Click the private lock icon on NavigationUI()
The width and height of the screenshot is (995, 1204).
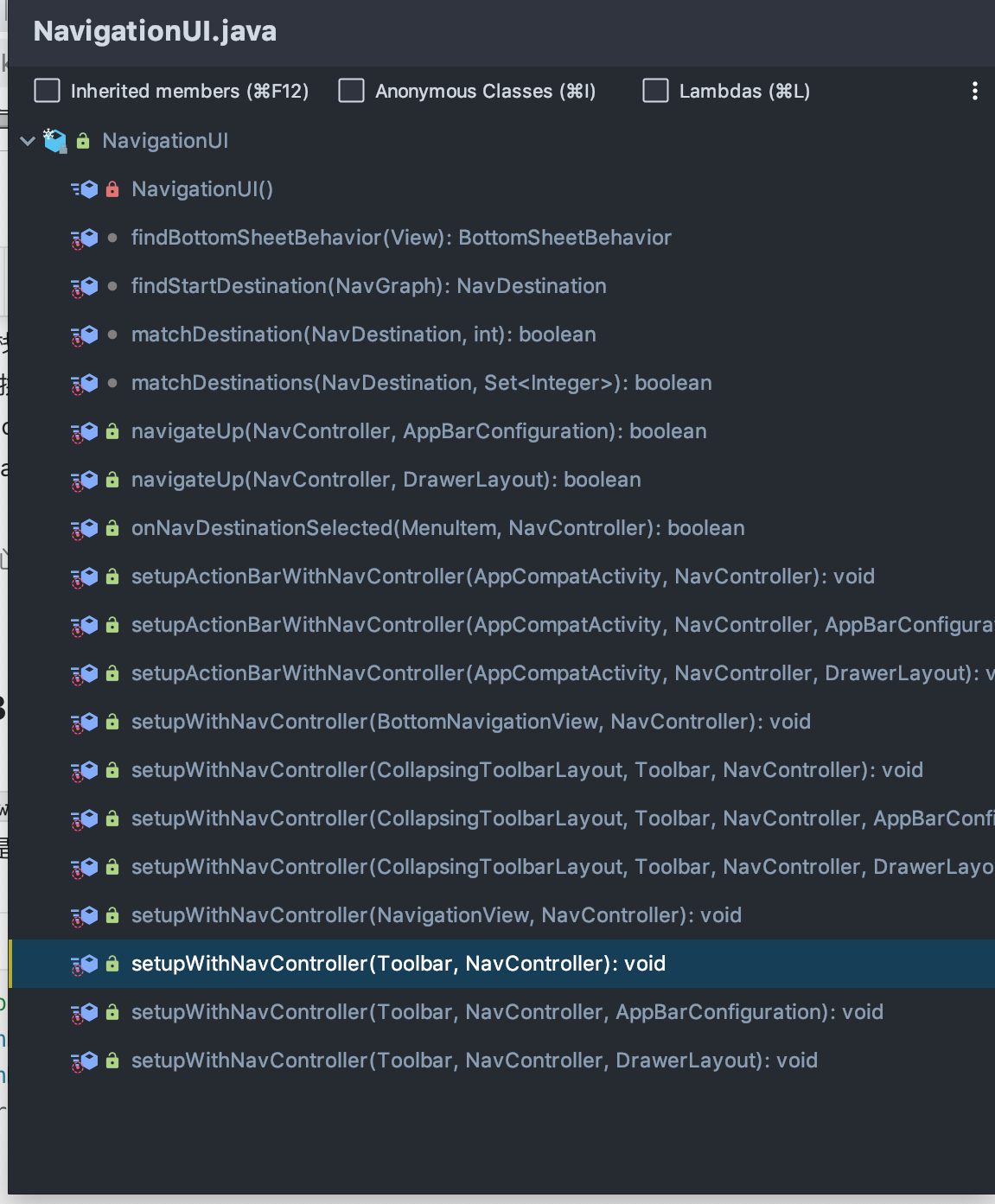point(112,189)
